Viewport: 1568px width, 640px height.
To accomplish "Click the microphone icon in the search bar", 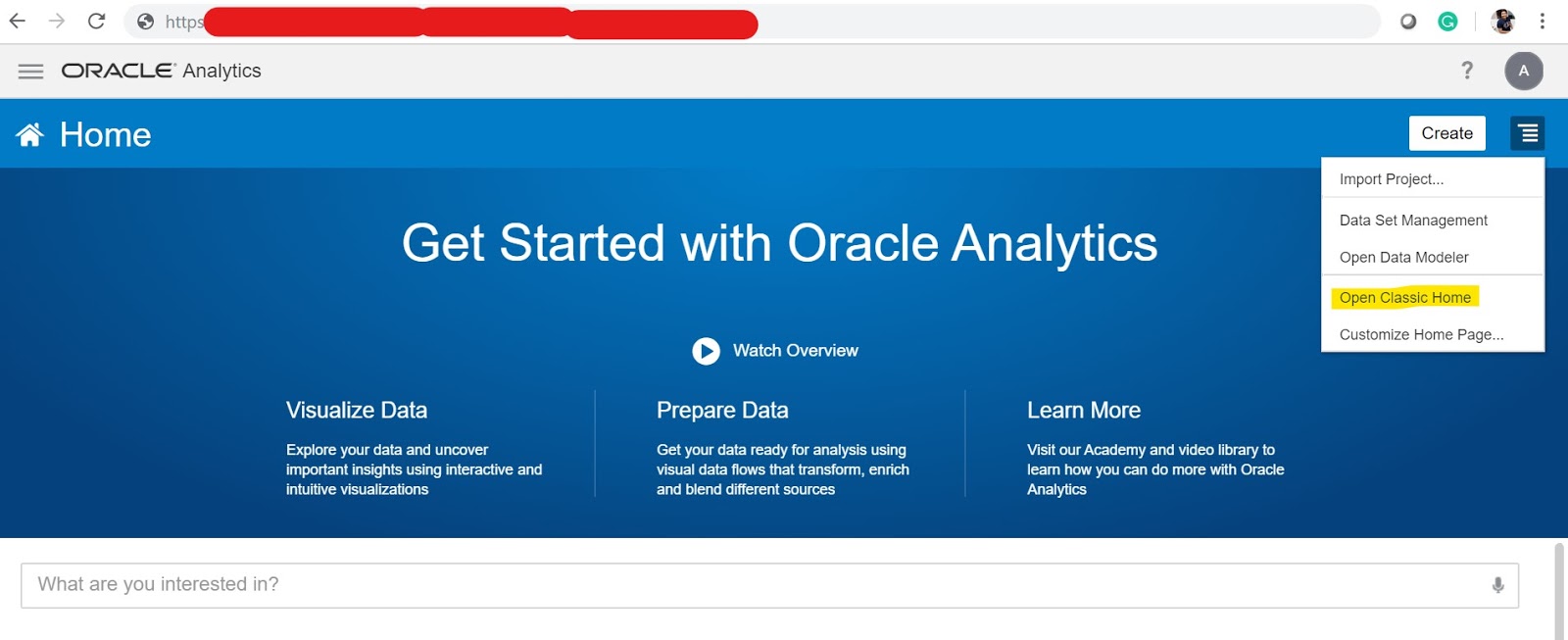I will (x=1496, y=583).
